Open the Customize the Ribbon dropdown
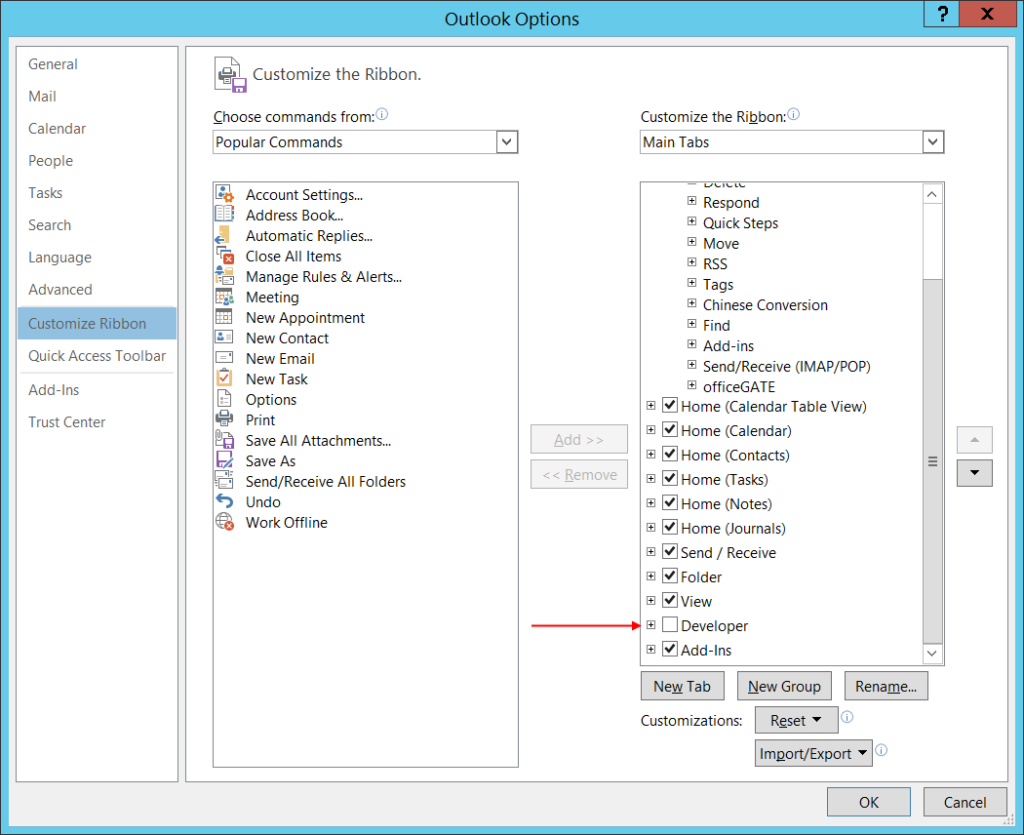Image resolution: width=1024 pixels, height=835 pixels. coord(932,141)
